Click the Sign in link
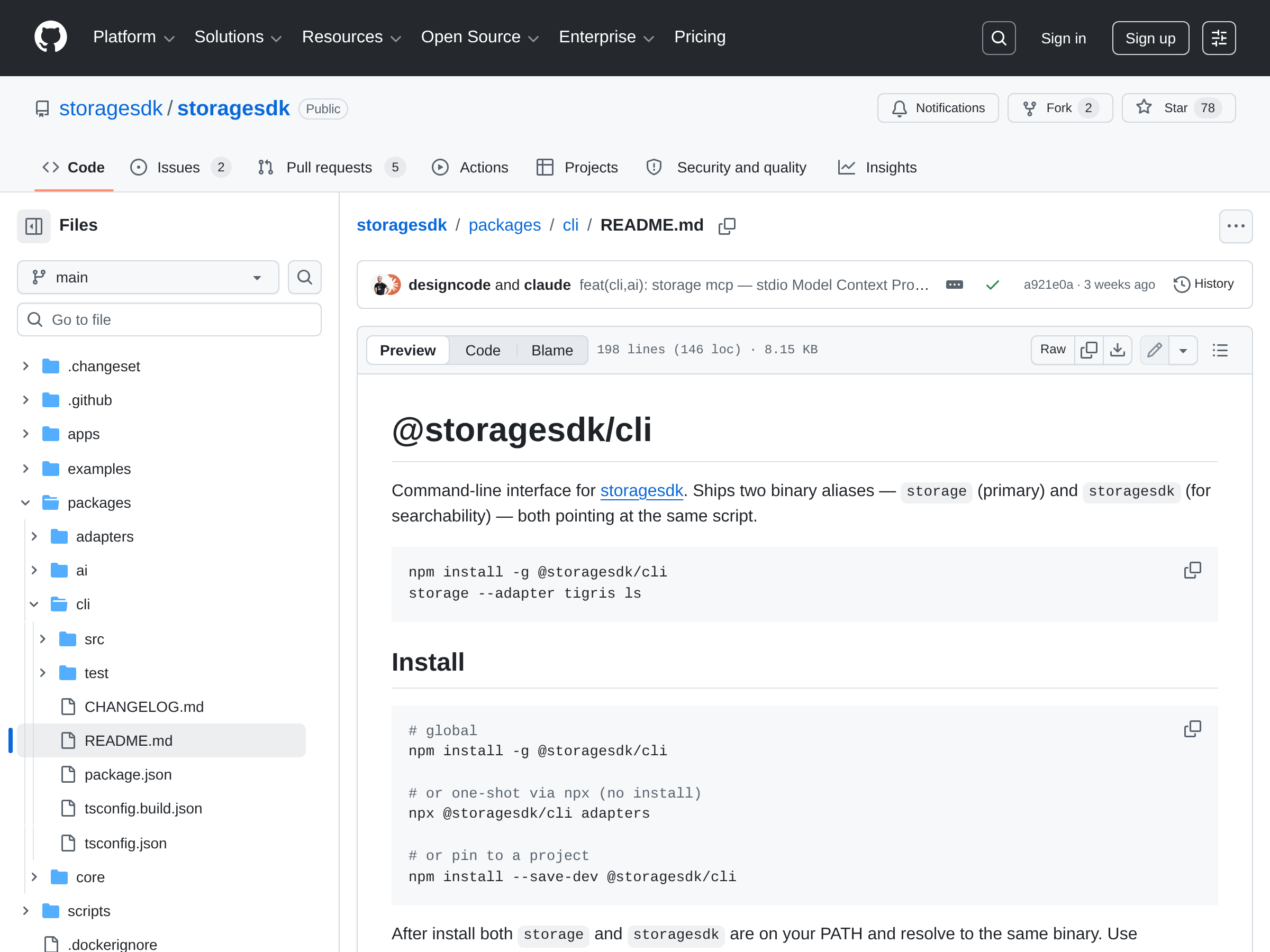The height and width of the screenshot is (952, 1270). point(1063,38)
